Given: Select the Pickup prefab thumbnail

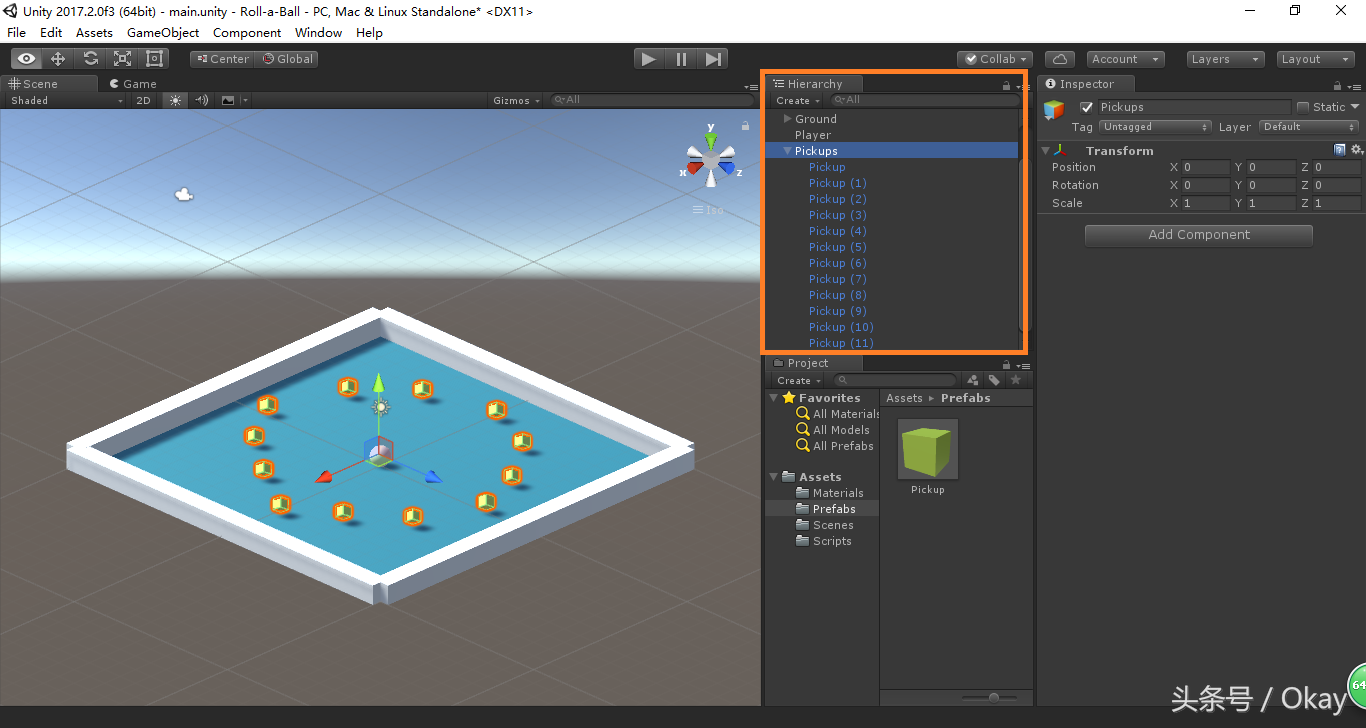Looking at the screenshot, I should [928, 449].
